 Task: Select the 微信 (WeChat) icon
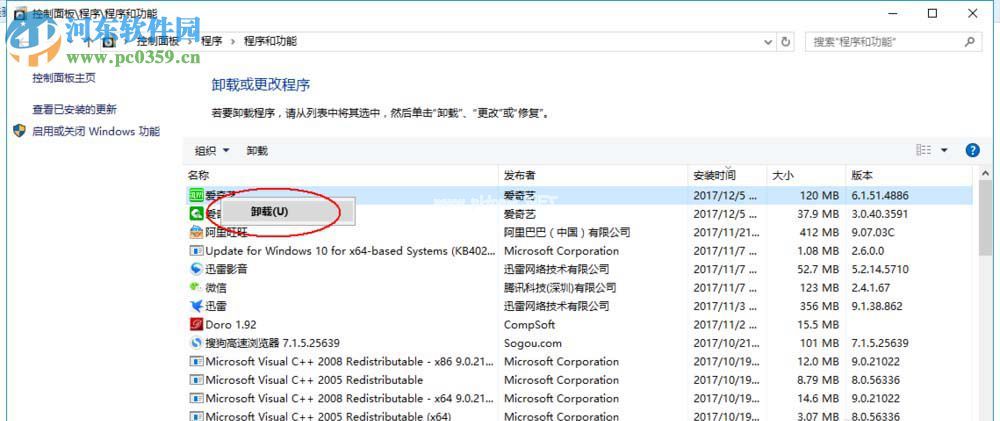coord(197,288)
